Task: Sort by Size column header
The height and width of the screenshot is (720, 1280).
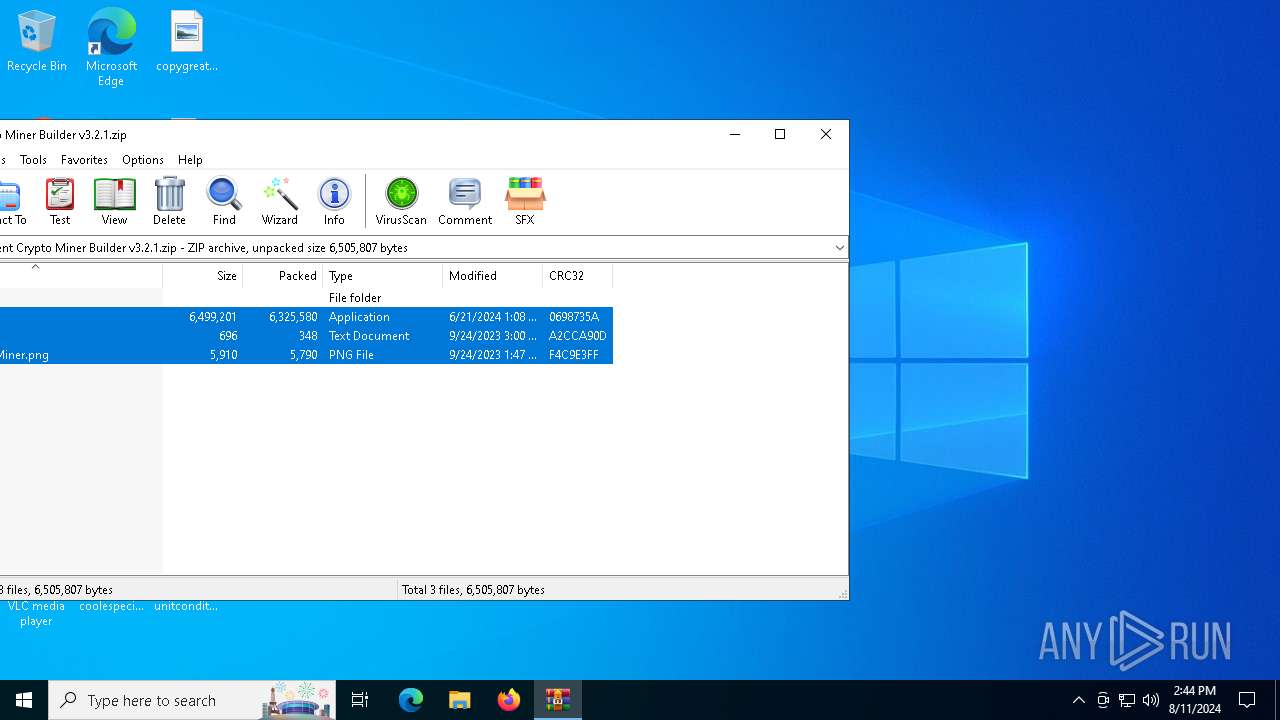Action: (x=203, y=275)
